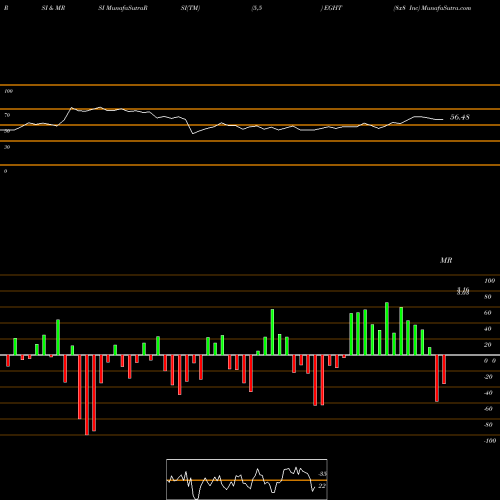Image resolution: width=500 pixels, height=500 pixels.
Task: Click the 80 label on MR axis
Action: tap(488, 297)
